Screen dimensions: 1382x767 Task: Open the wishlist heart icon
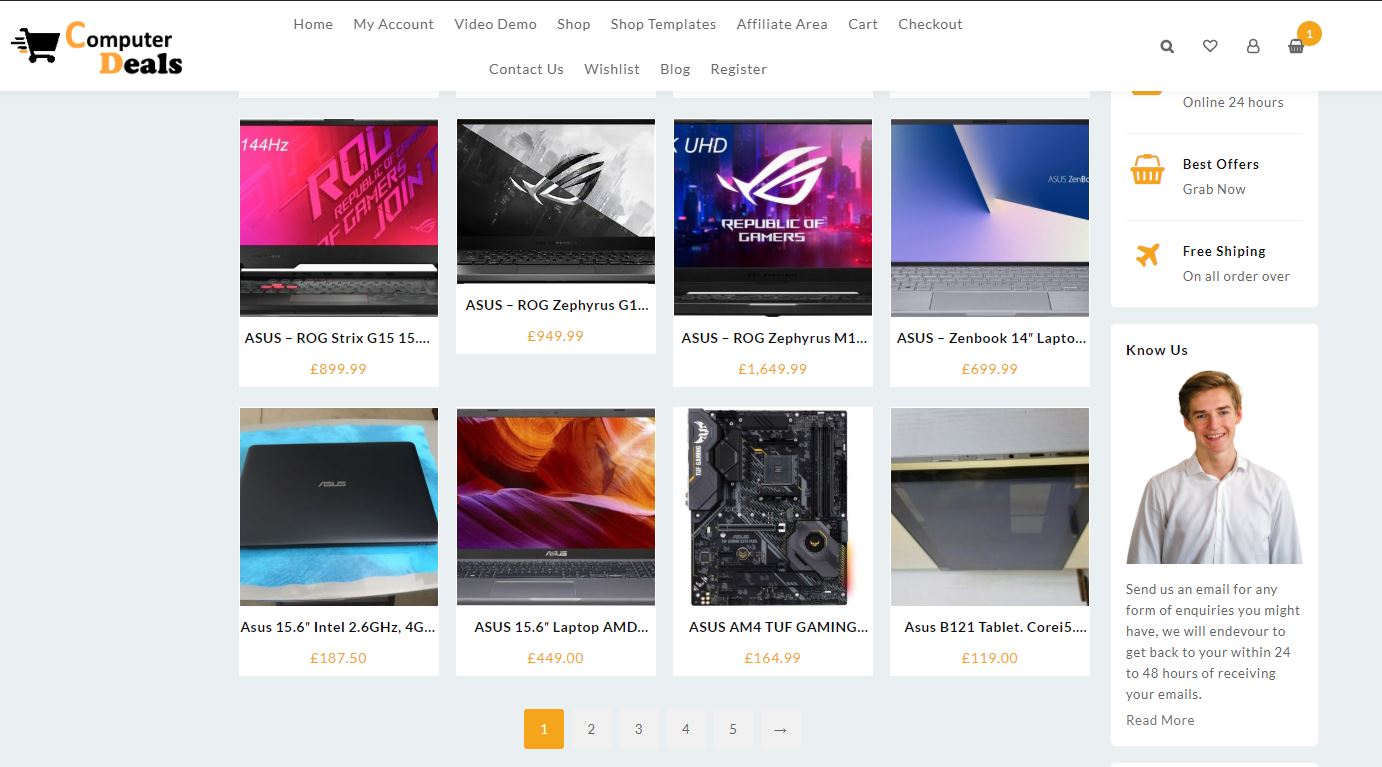[x=1210, y=46]
